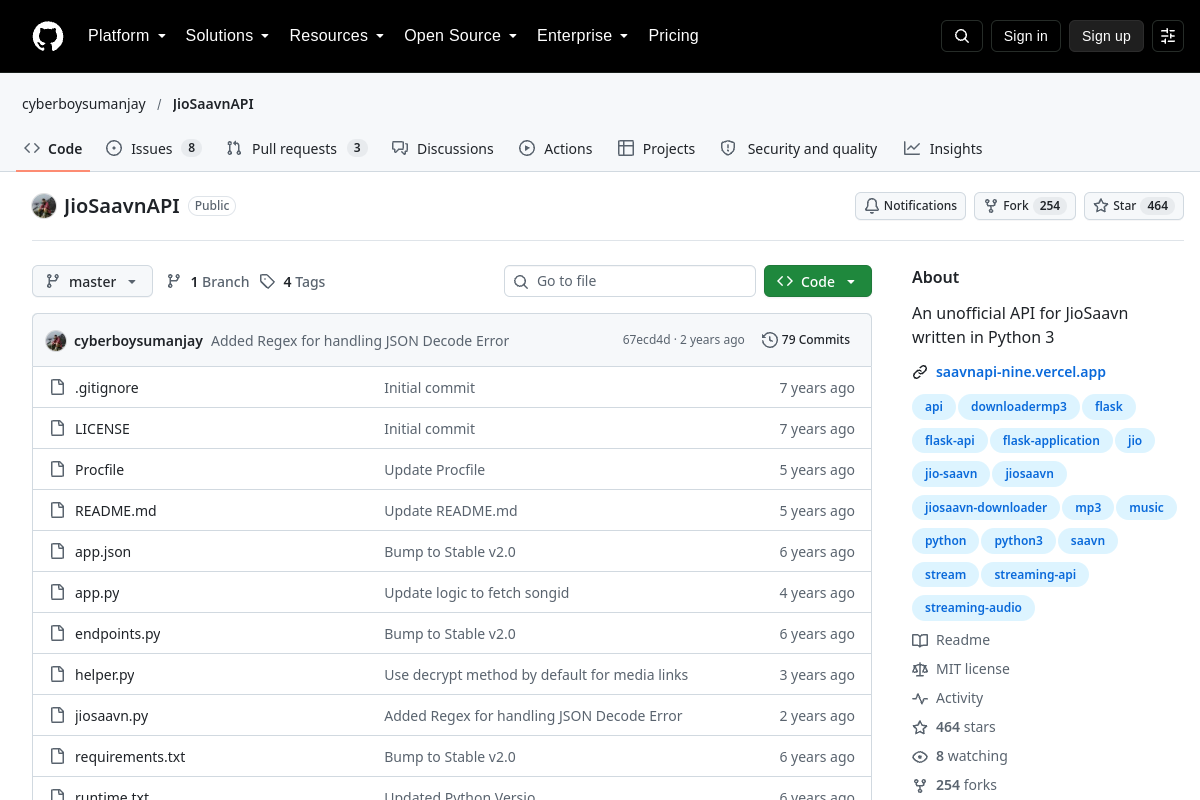Select the Code tab

[x=53, y=148]
